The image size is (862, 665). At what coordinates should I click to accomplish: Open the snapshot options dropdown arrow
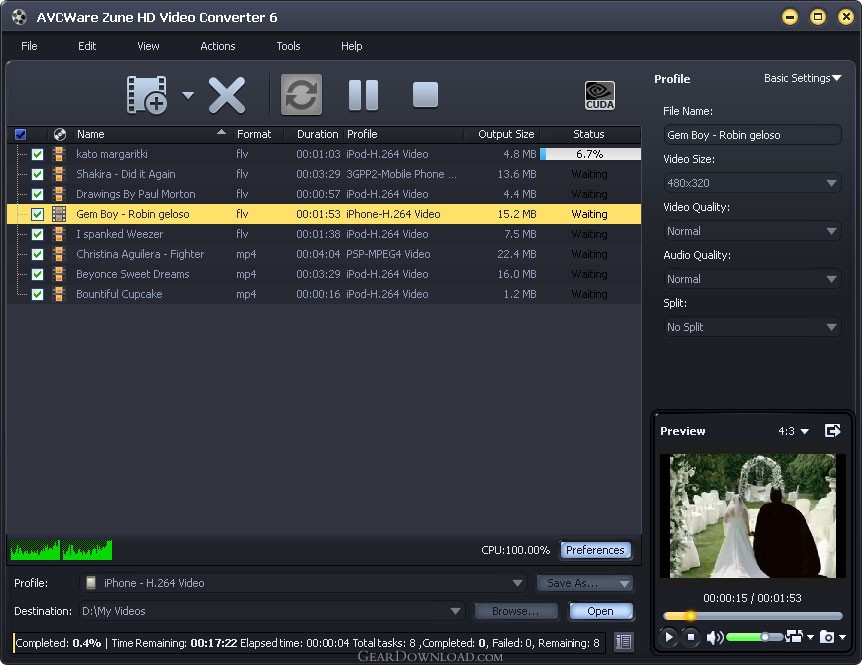(x=843, y=638)
